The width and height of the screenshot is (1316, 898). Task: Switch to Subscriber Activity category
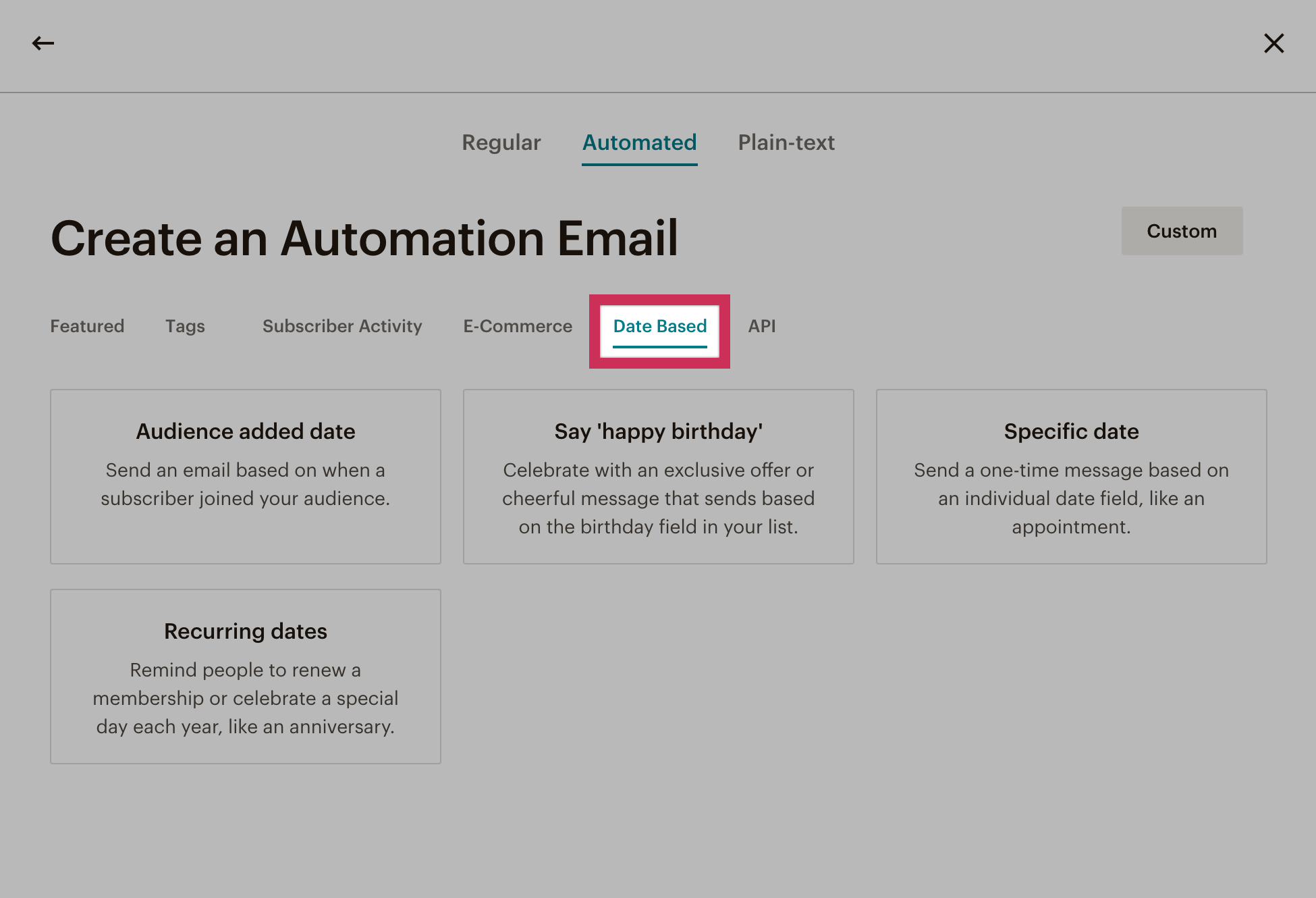[x=341, y=326]
